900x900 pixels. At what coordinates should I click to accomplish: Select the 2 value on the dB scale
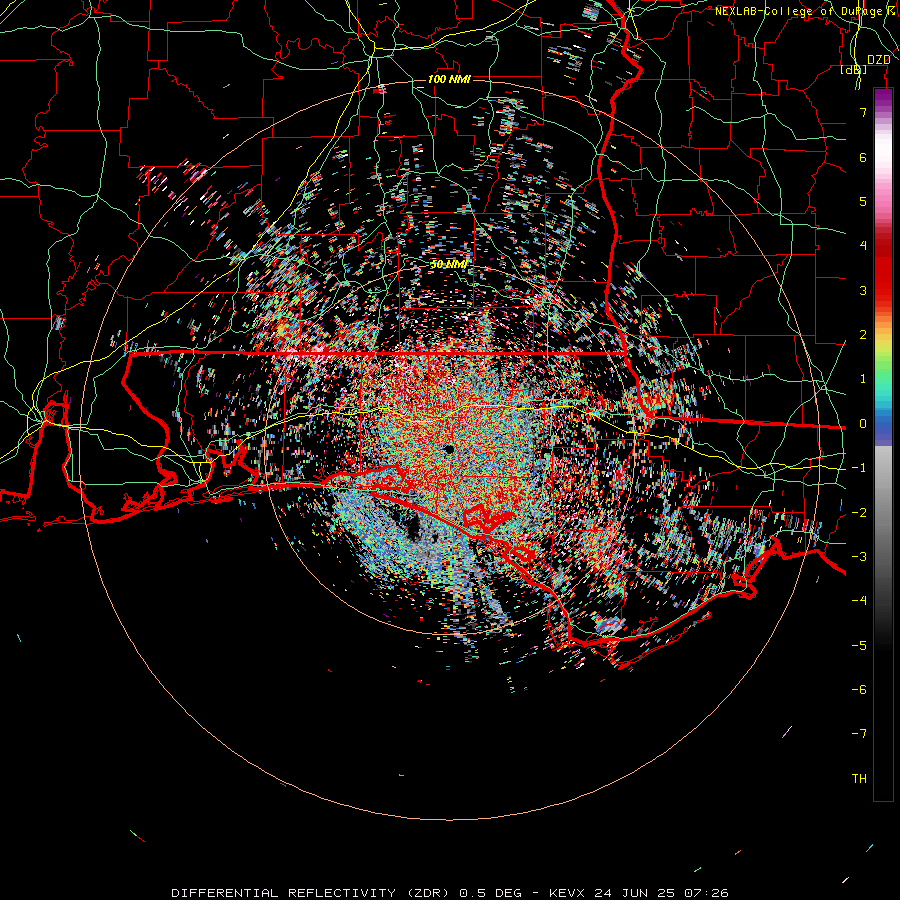pyautogui.click(x=863, y=335)
